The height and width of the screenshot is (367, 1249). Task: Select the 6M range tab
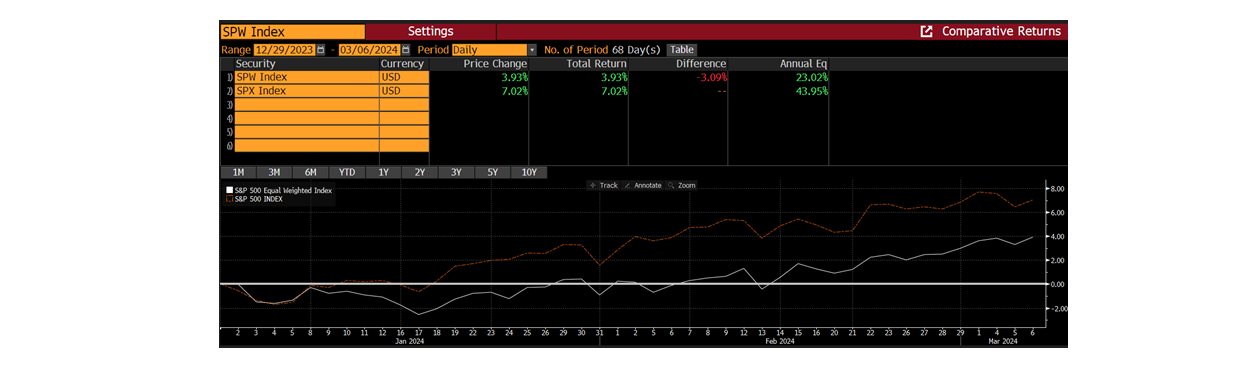click(x=310, y=172)
